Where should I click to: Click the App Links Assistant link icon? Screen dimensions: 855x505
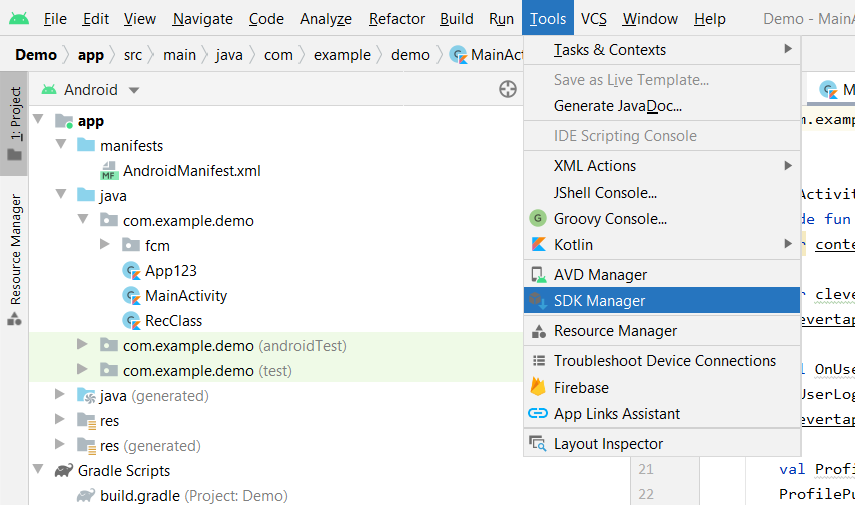click(x=538, y=413)
